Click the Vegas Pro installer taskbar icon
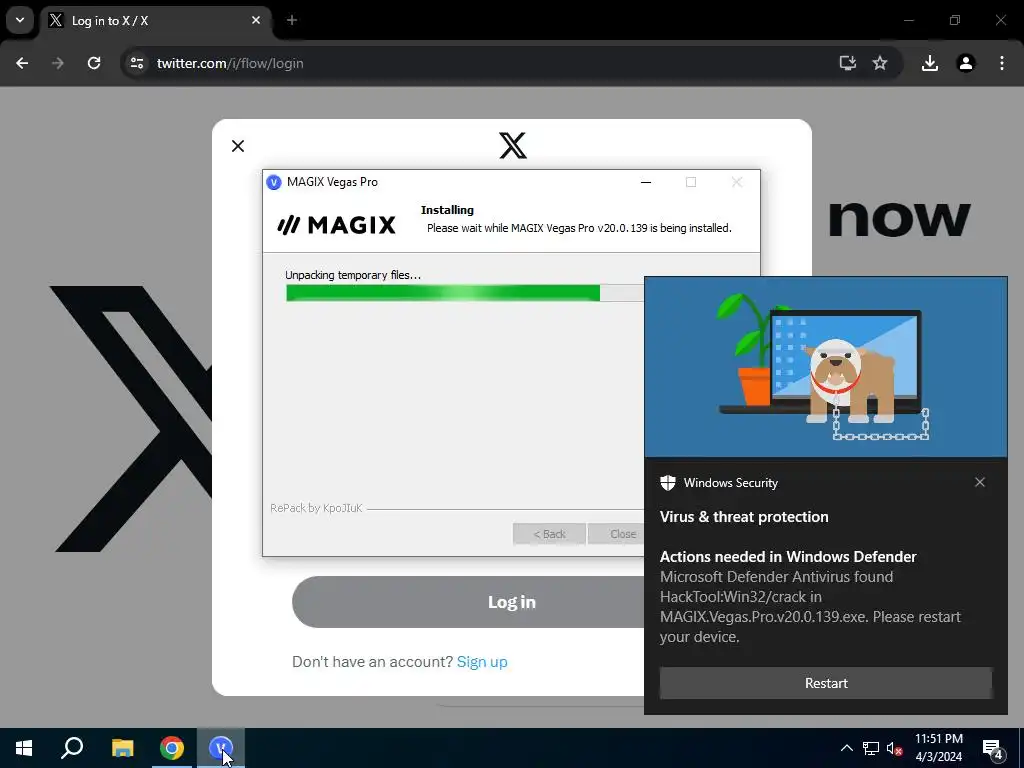 pos(221,748)
